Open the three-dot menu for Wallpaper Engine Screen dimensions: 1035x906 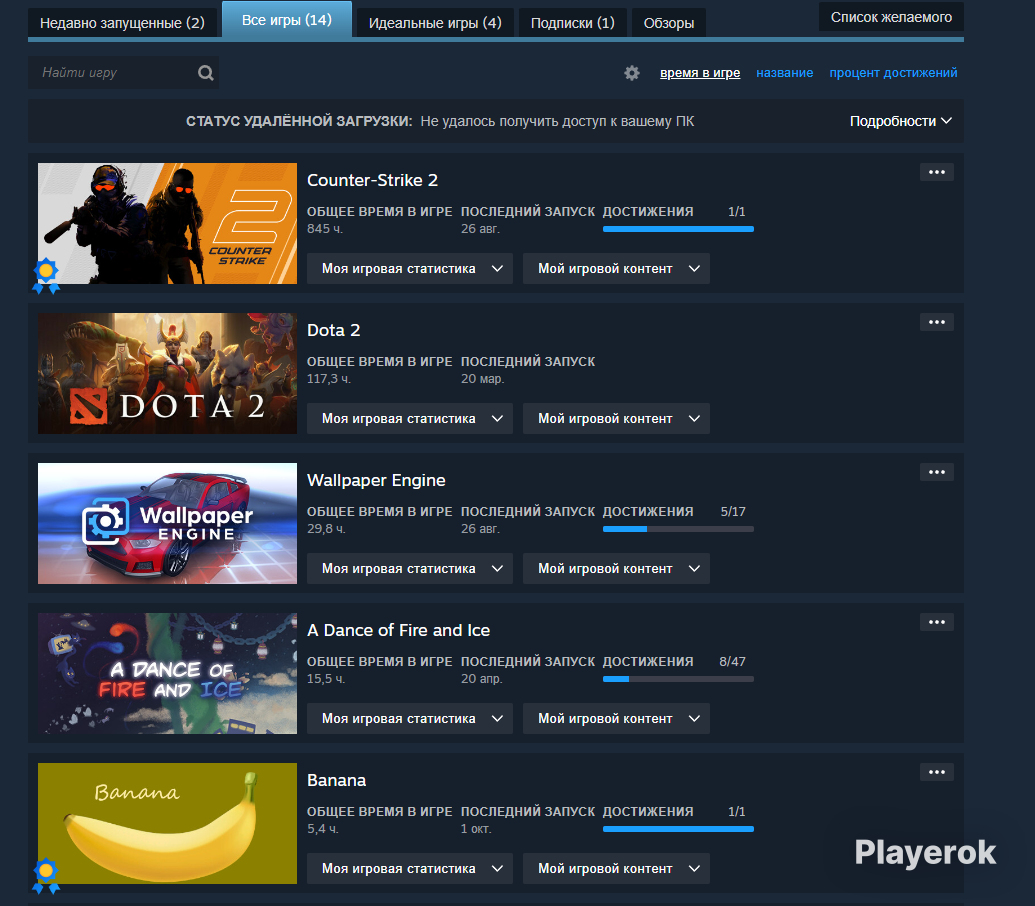tap(937, 472)
